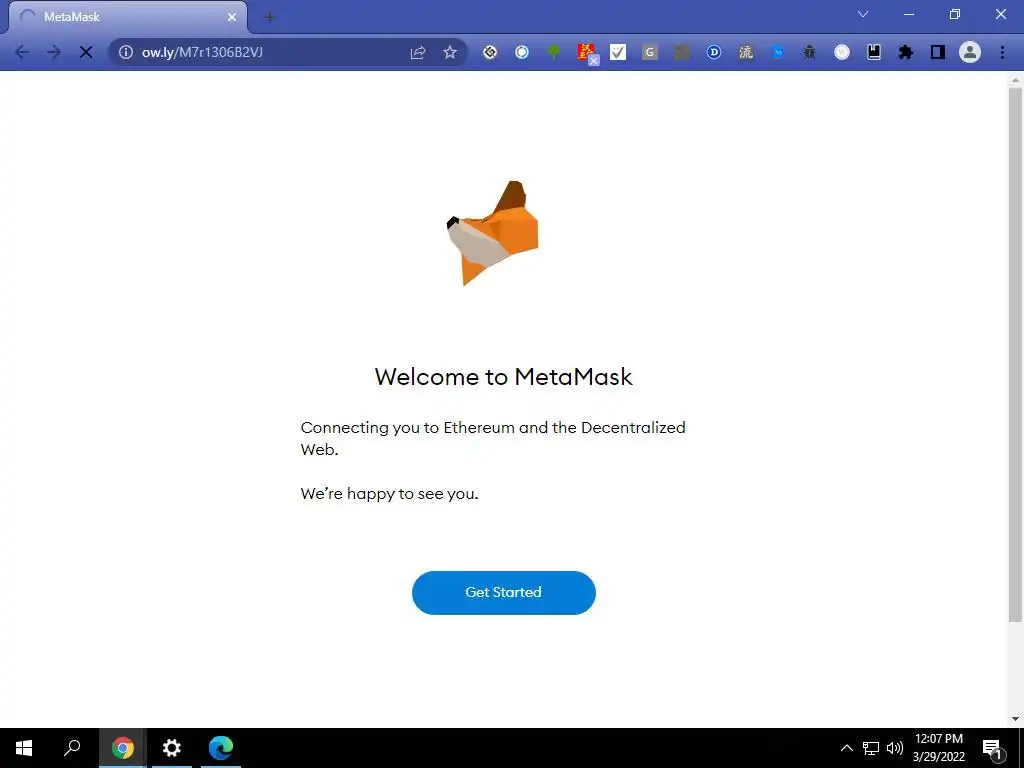1024x768 pixels.
Task: Click the Welcome to MetaMask heading
Action: [x=504, y=377]
